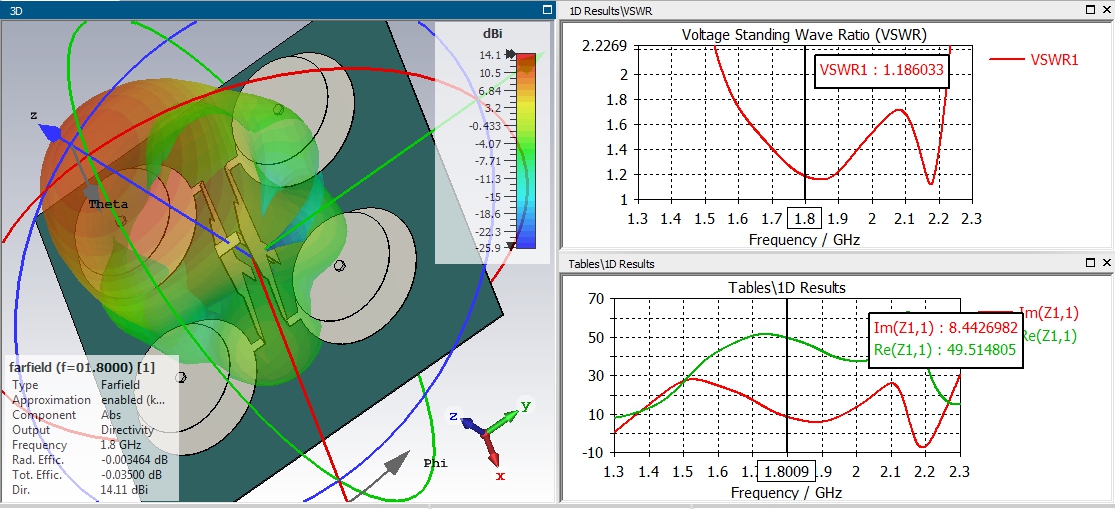Click the 1.8 frequency marker box
Image resolution: width=1115 pixels, height=509 pixels.
tap(805, 218)
